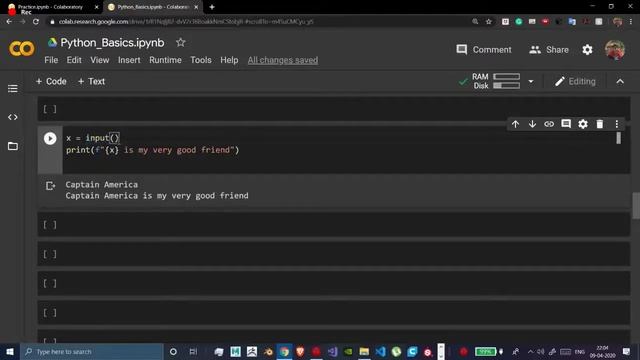Open the Windows Start menu
640x360 pixels.
pos(10,351)
